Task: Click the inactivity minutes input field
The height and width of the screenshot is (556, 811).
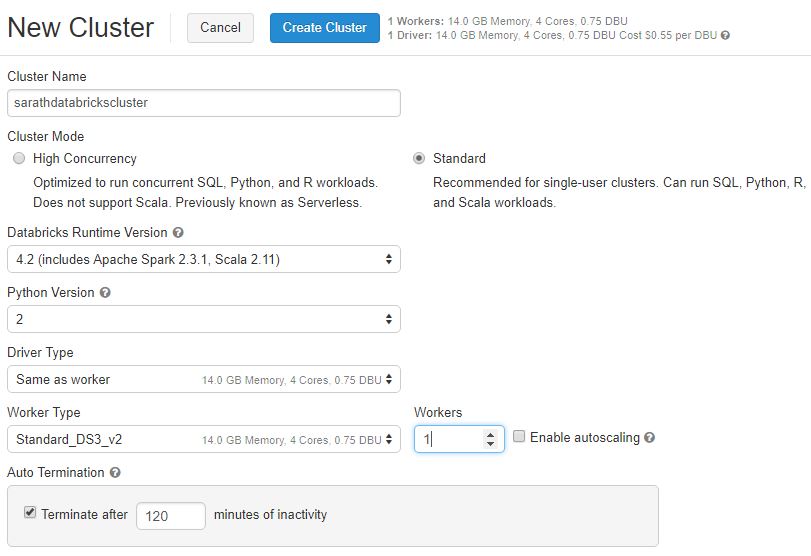Action: (170, 516)
